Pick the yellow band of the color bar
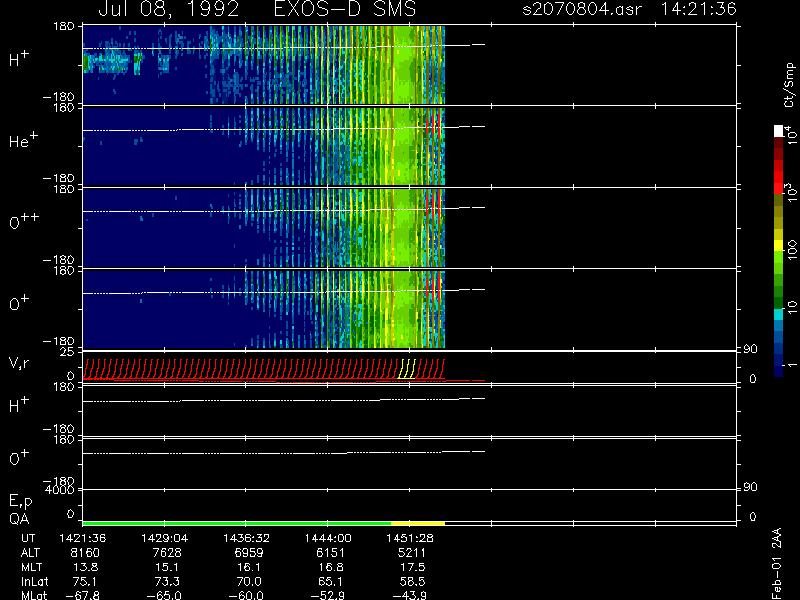 779,246
